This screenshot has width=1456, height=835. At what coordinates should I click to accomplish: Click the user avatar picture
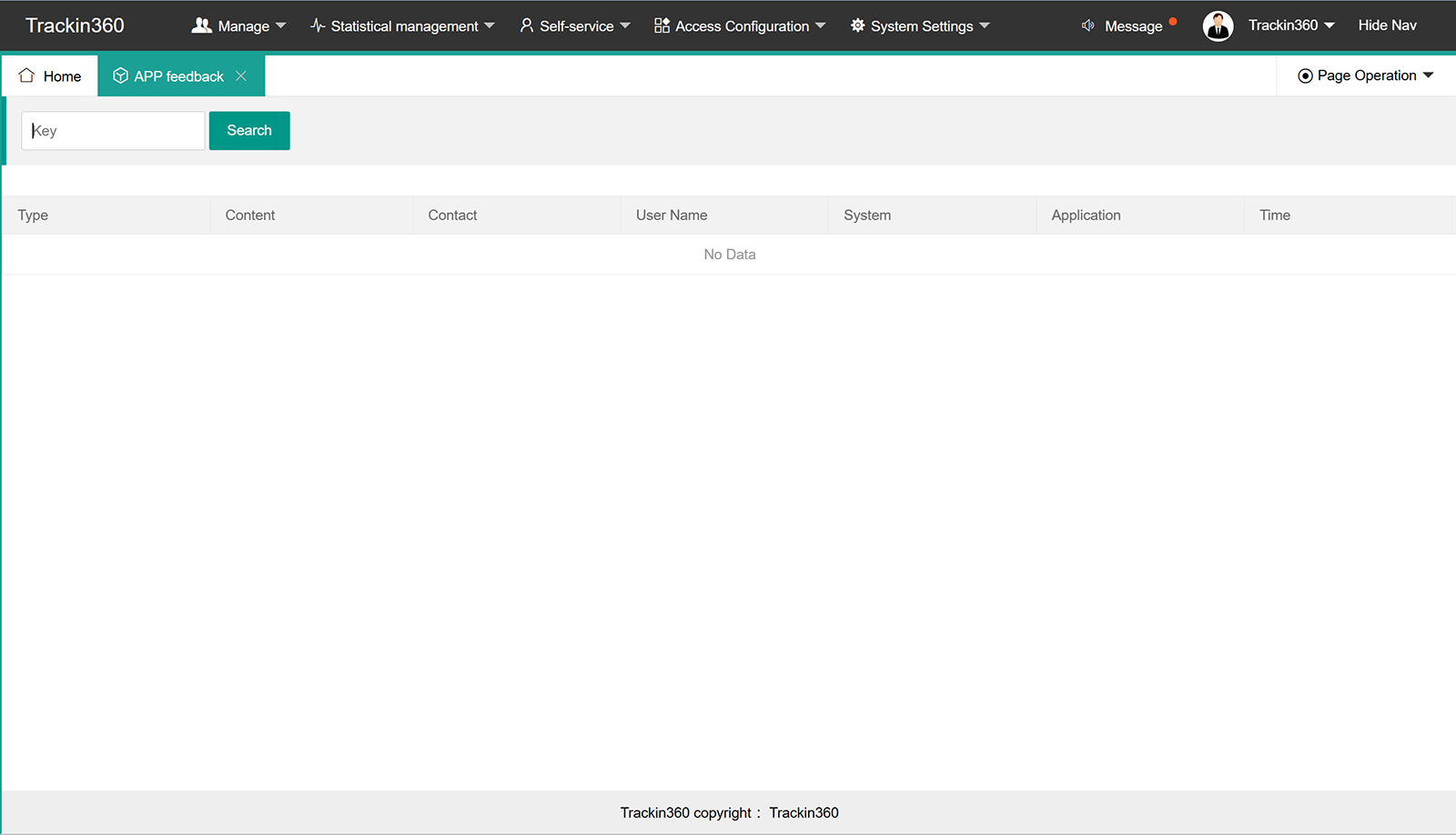[1218, 25]
